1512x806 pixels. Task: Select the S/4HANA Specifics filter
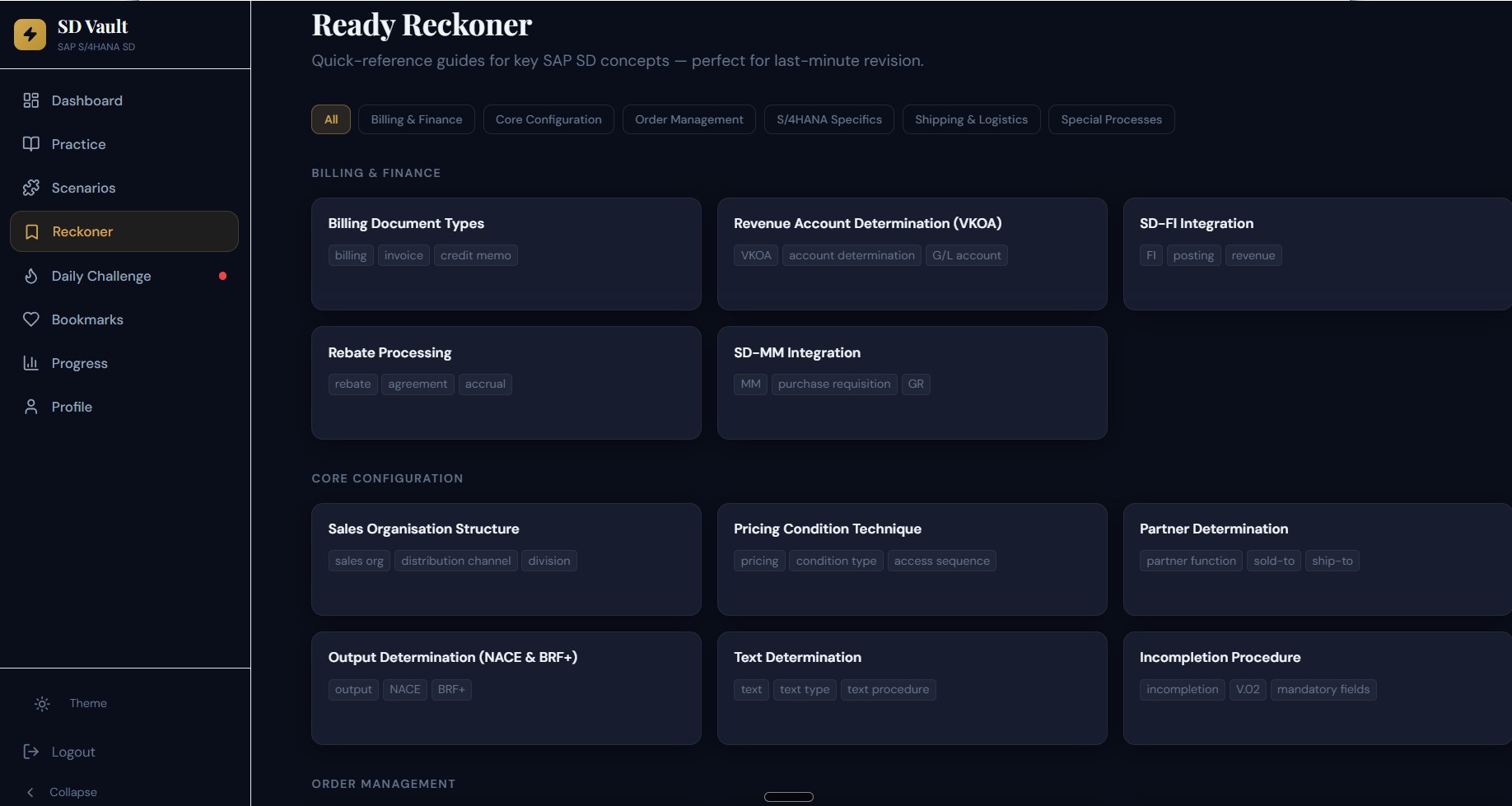tap(828, 119)
